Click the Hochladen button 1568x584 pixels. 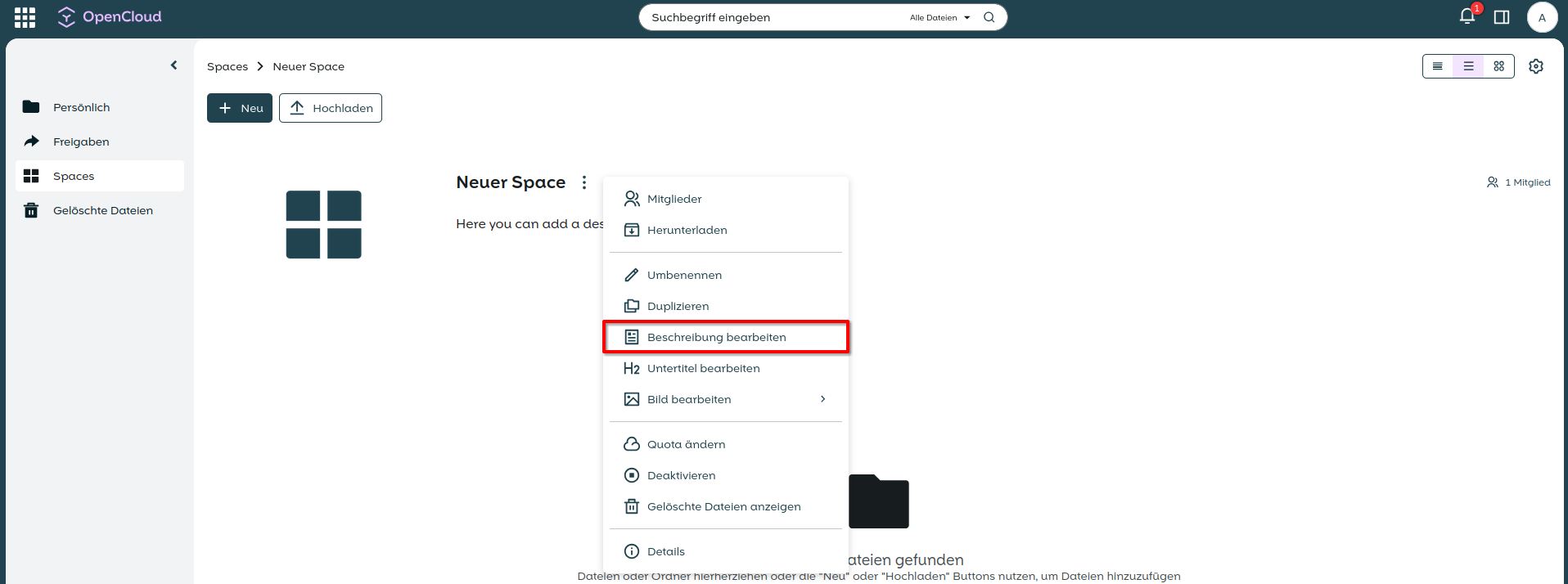tap(331, 108)
